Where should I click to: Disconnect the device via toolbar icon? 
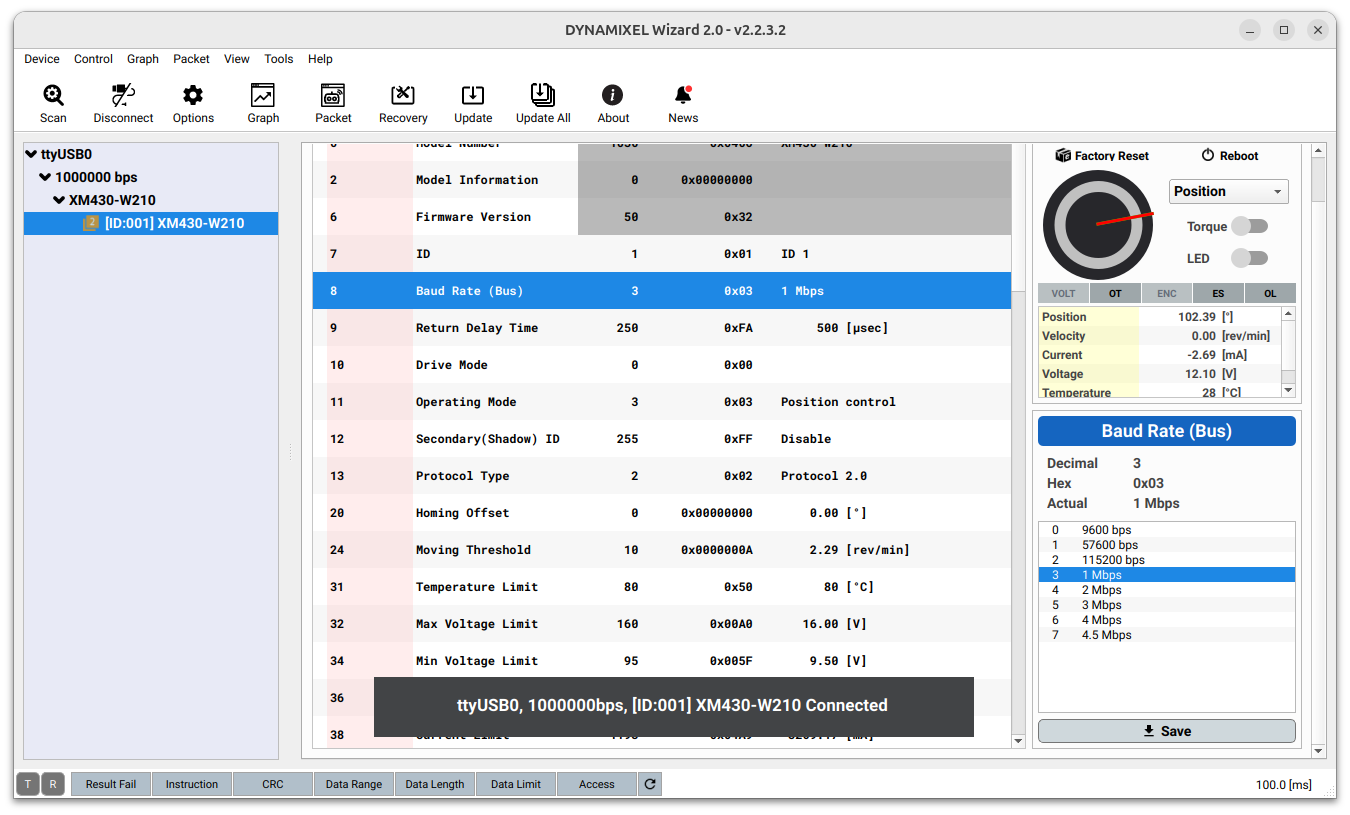[x=123, y=96]
